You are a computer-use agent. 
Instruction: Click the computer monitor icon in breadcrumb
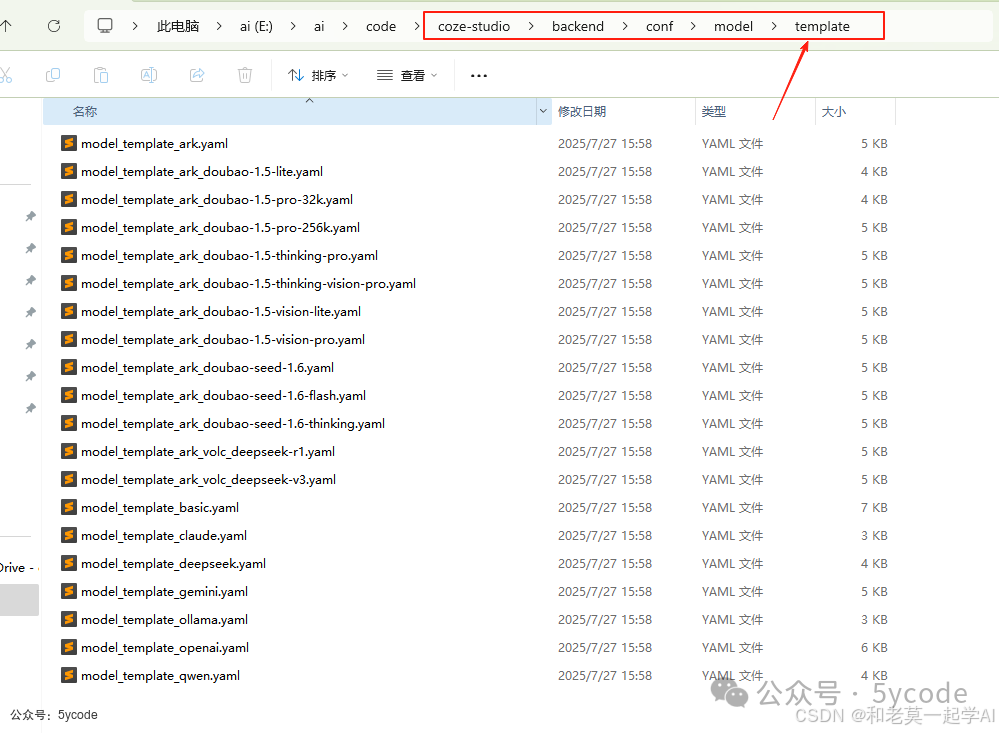(104, 25)
